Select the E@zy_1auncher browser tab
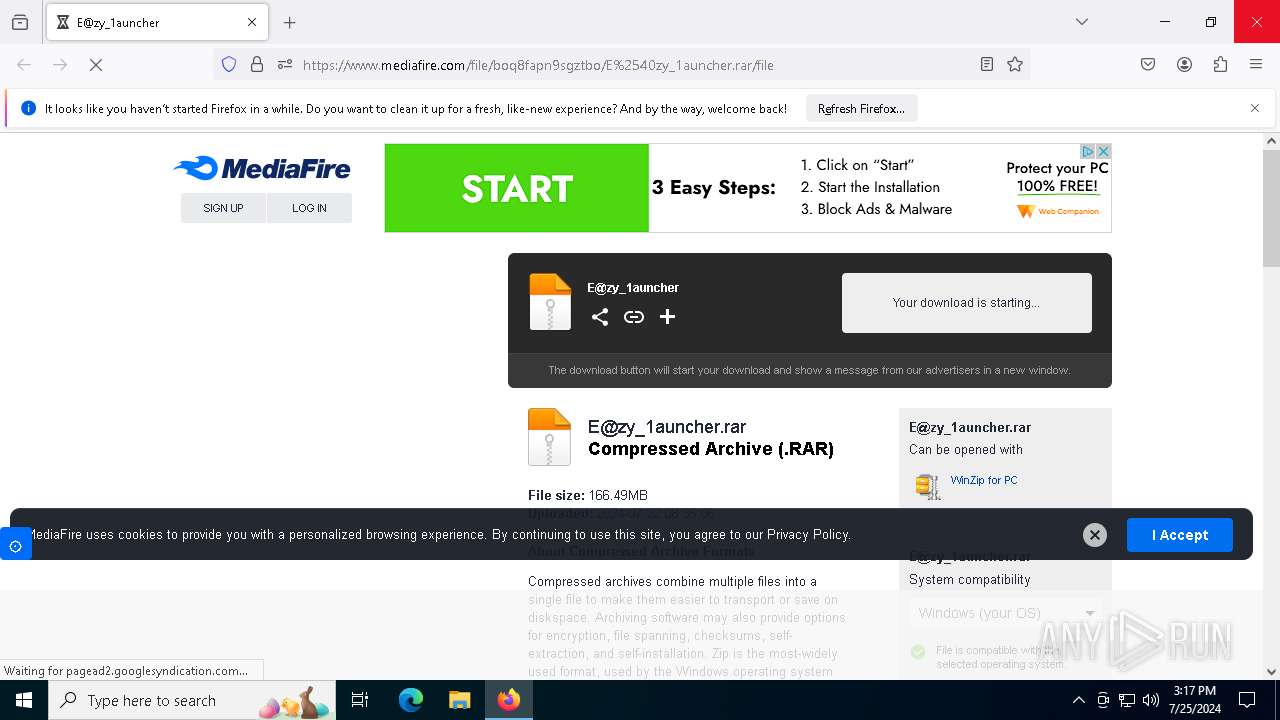The image size is (1280, 720). pos(157,22)
